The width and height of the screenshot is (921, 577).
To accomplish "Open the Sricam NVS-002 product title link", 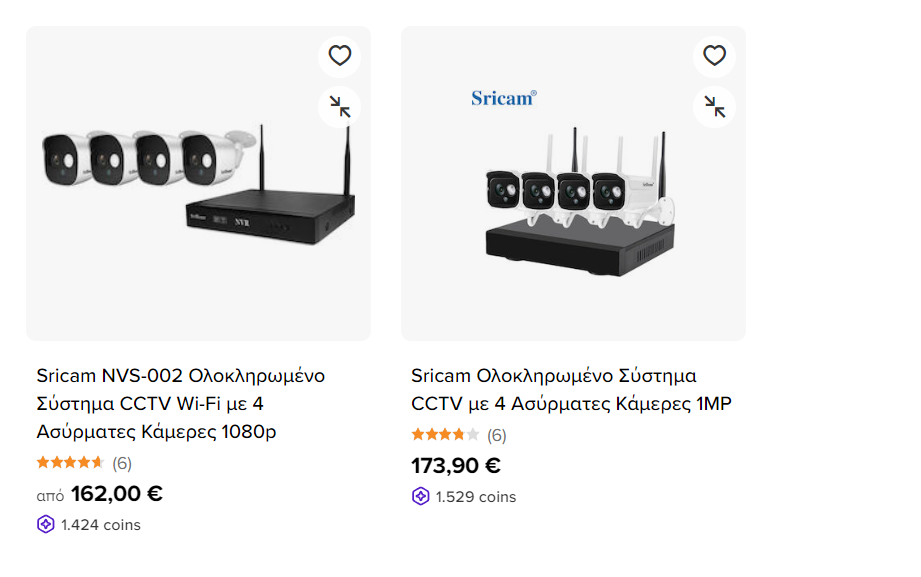I will click(181, 404).
